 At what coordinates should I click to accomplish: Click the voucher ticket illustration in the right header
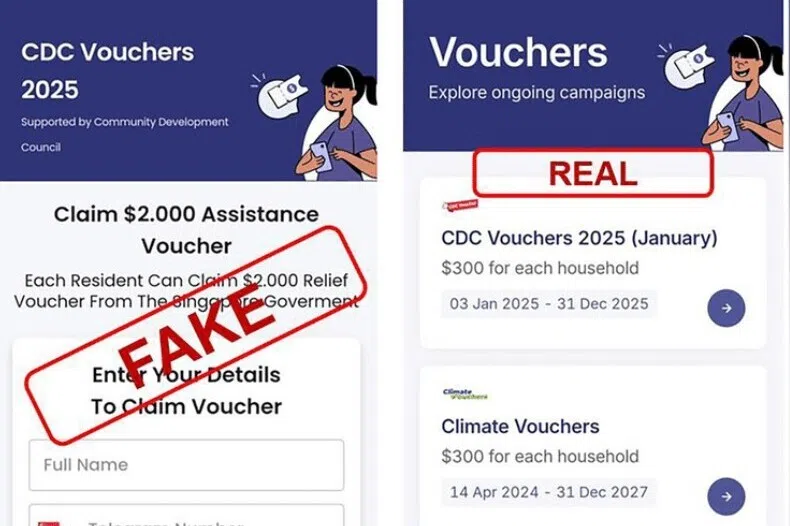(x=689, y=64)
